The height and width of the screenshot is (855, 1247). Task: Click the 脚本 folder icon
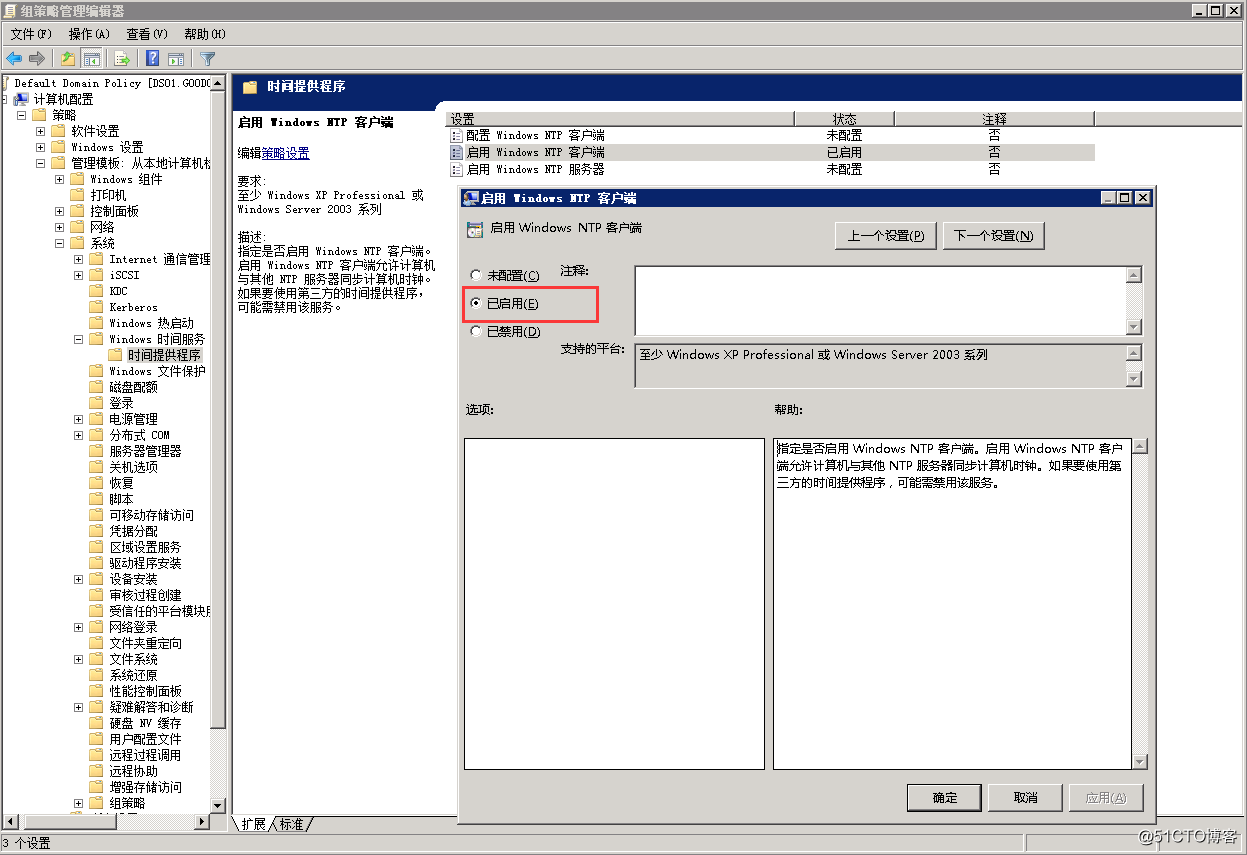96,499
